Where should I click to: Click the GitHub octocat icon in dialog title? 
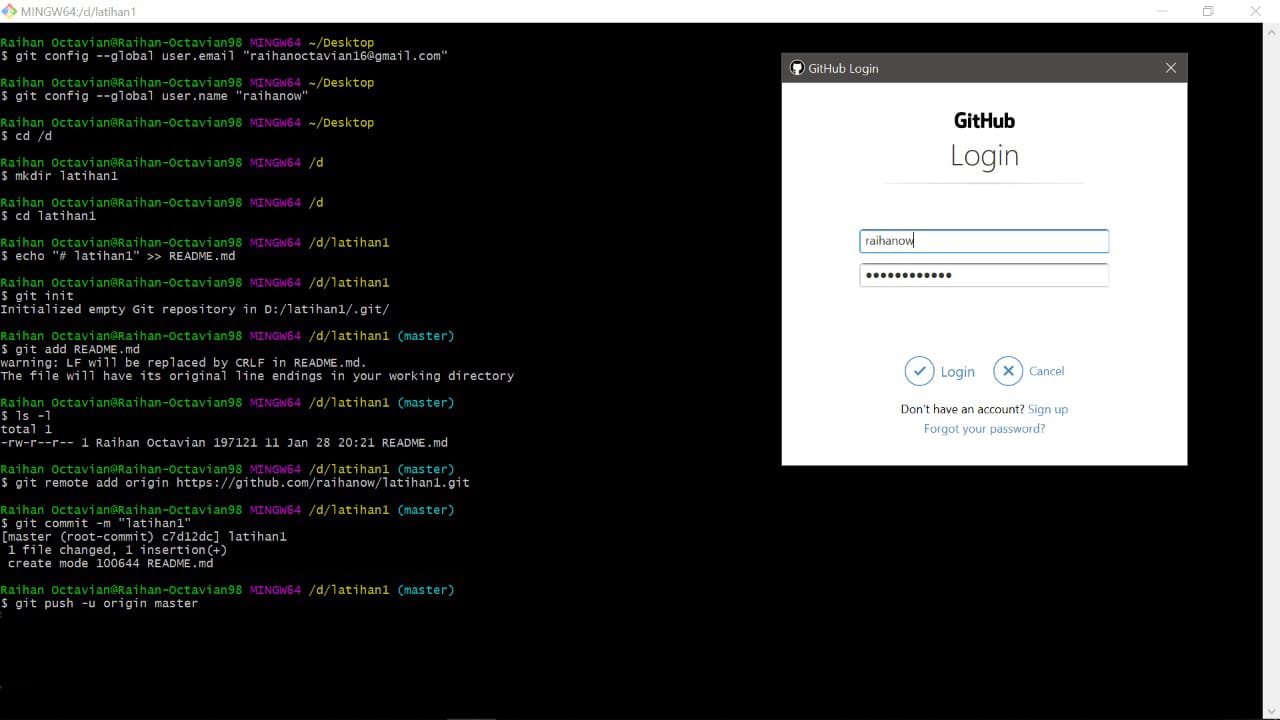coord(797,68)
